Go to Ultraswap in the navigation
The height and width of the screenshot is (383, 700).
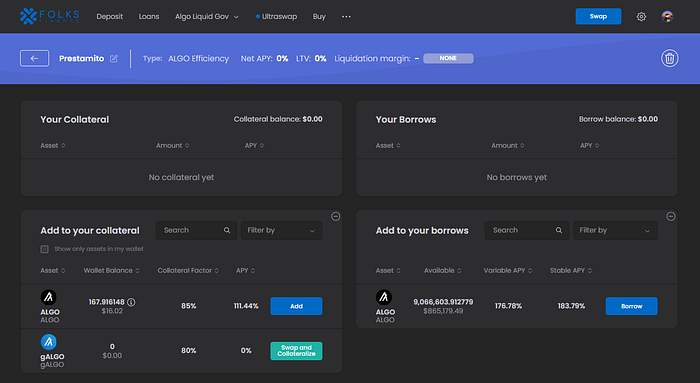click(276, 17)
